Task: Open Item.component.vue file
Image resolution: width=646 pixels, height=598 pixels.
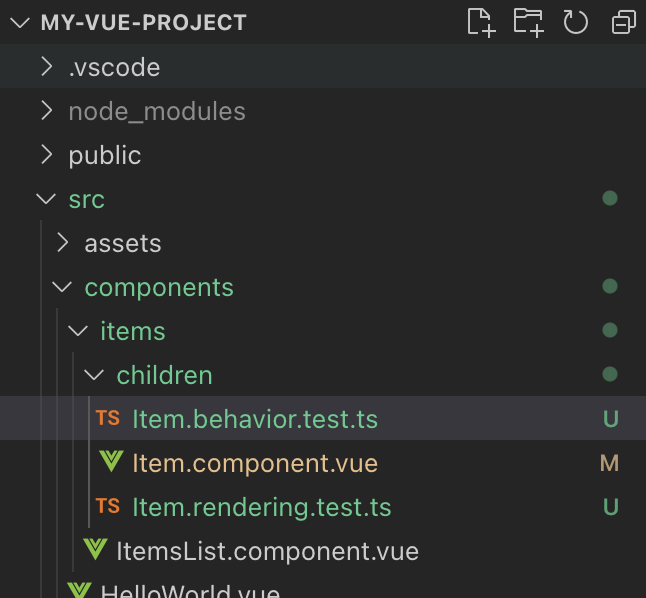Action: coord(255,463)
